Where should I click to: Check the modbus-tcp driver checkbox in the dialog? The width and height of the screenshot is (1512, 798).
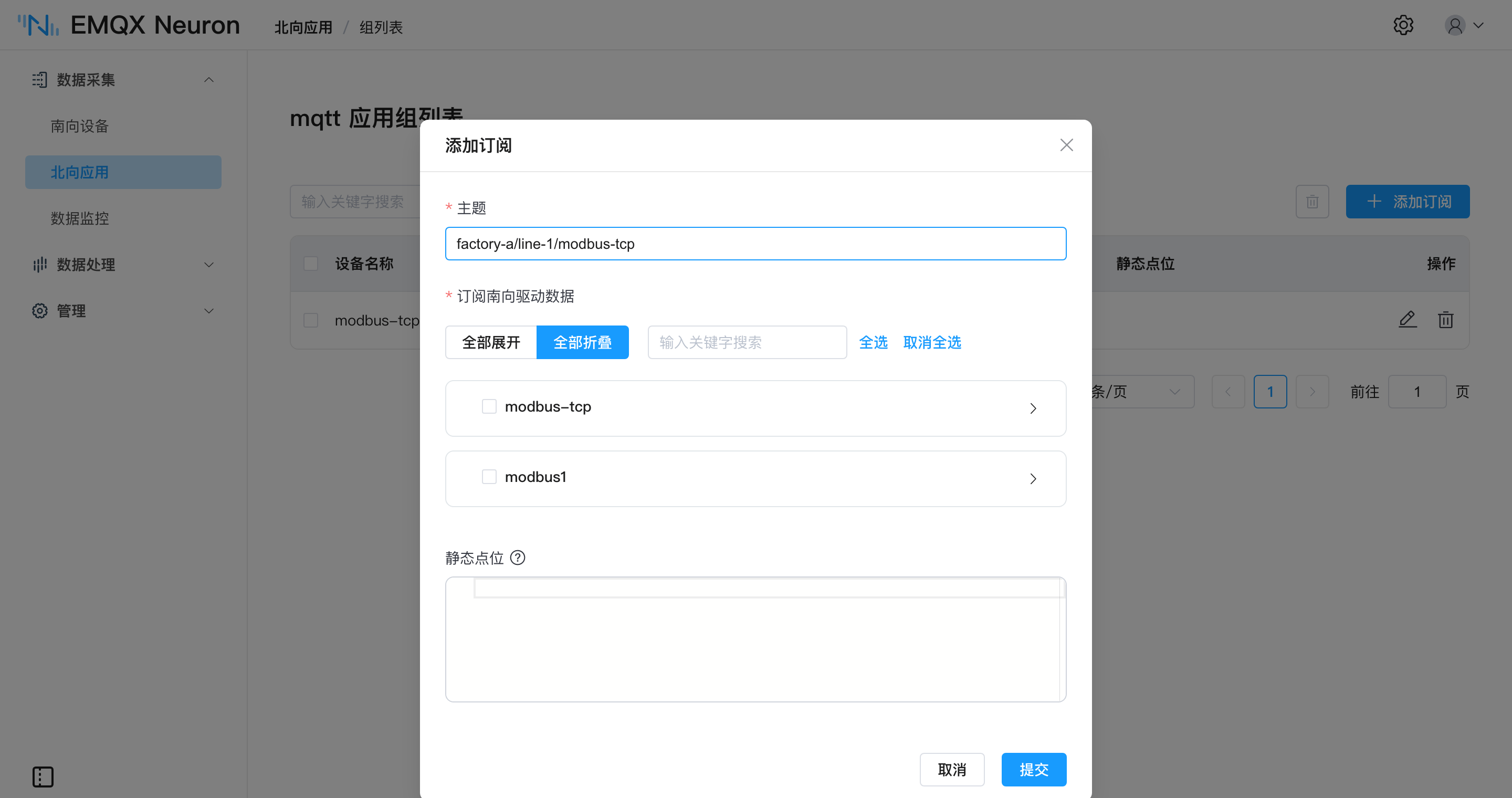click(x=489, y=406)
